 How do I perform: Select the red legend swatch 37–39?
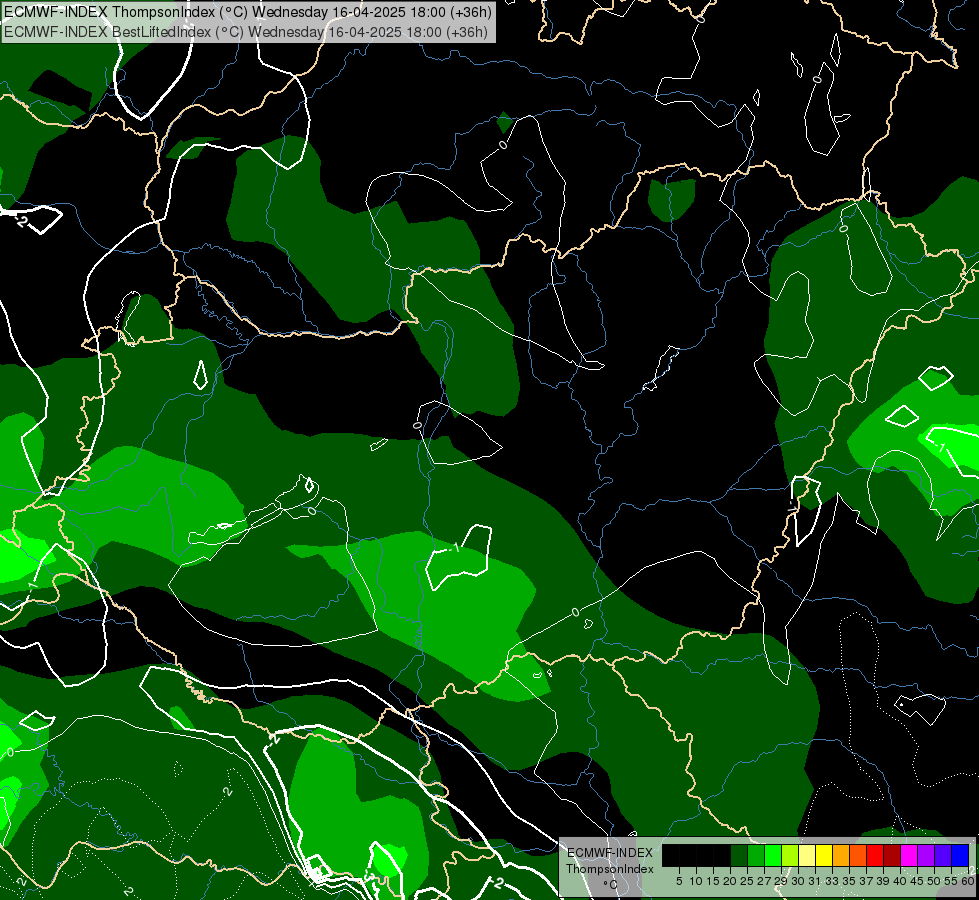pyautogui.click(x=875, y=856)
